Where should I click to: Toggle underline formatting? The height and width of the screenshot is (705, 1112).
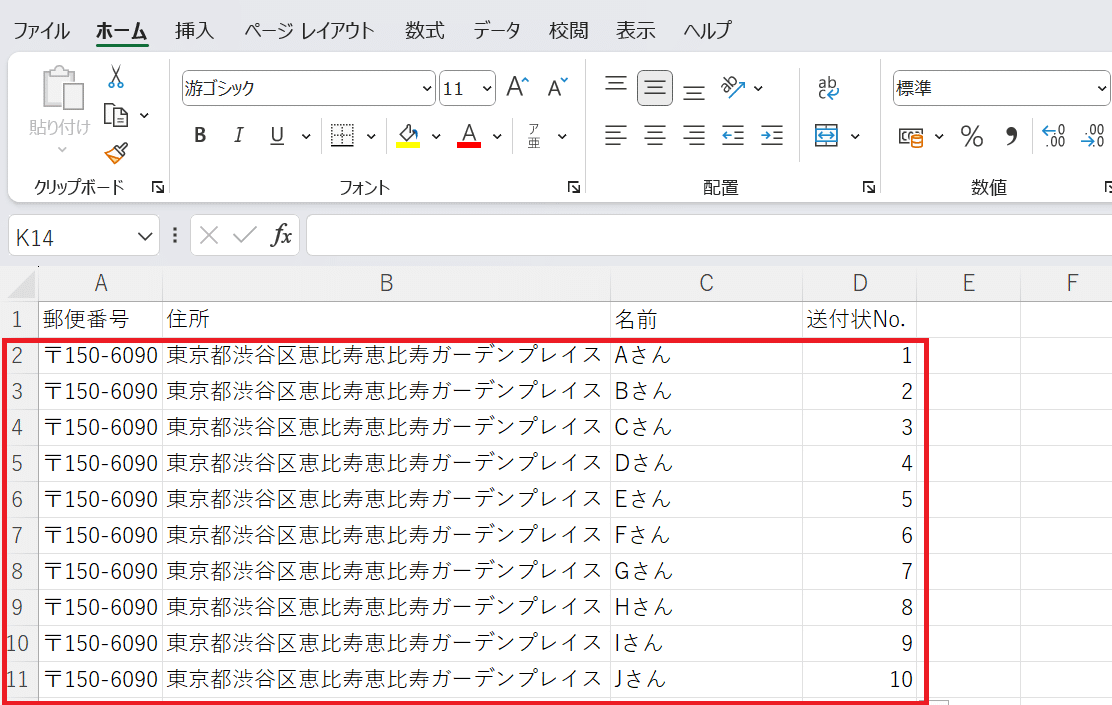click(x=277, y=135)
